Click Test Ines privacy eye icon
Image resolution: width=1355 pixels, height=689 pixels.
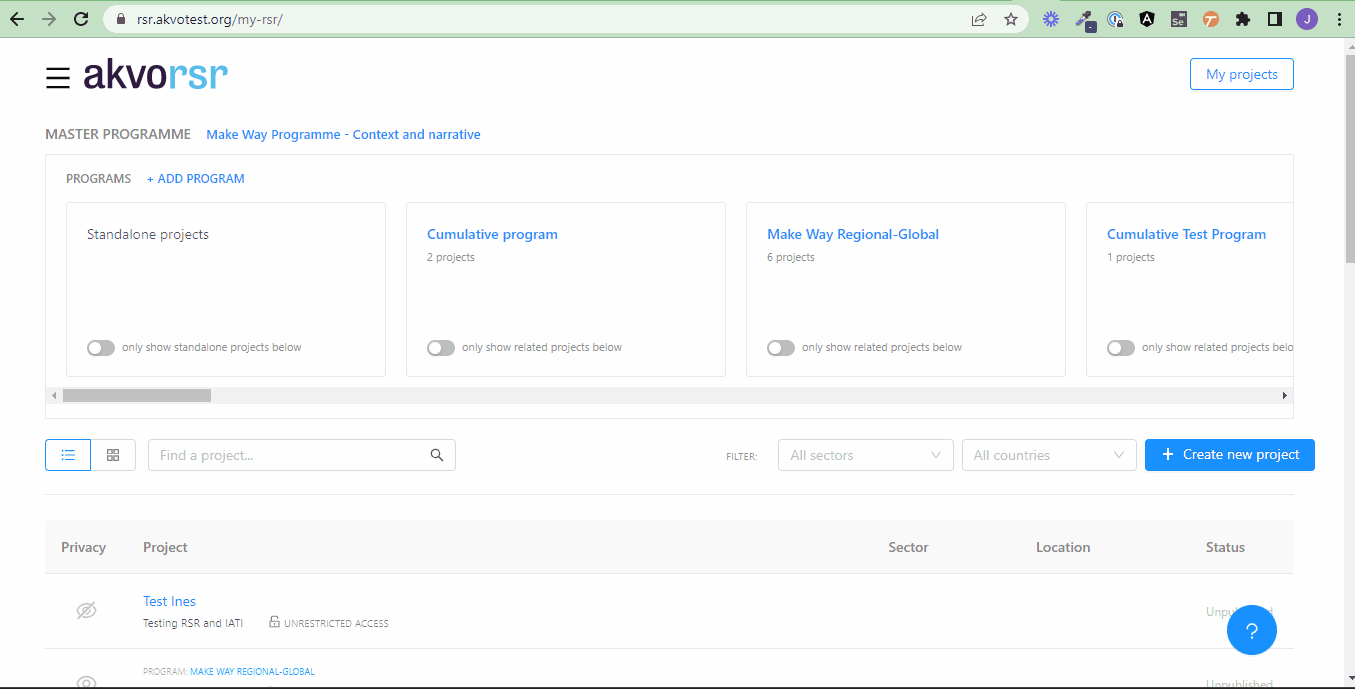coord(87,611)
